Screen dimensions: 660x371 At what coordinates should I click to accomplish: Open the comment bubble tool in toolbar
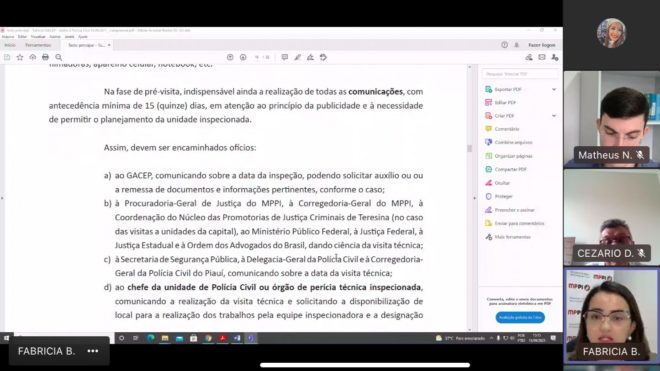285,57
